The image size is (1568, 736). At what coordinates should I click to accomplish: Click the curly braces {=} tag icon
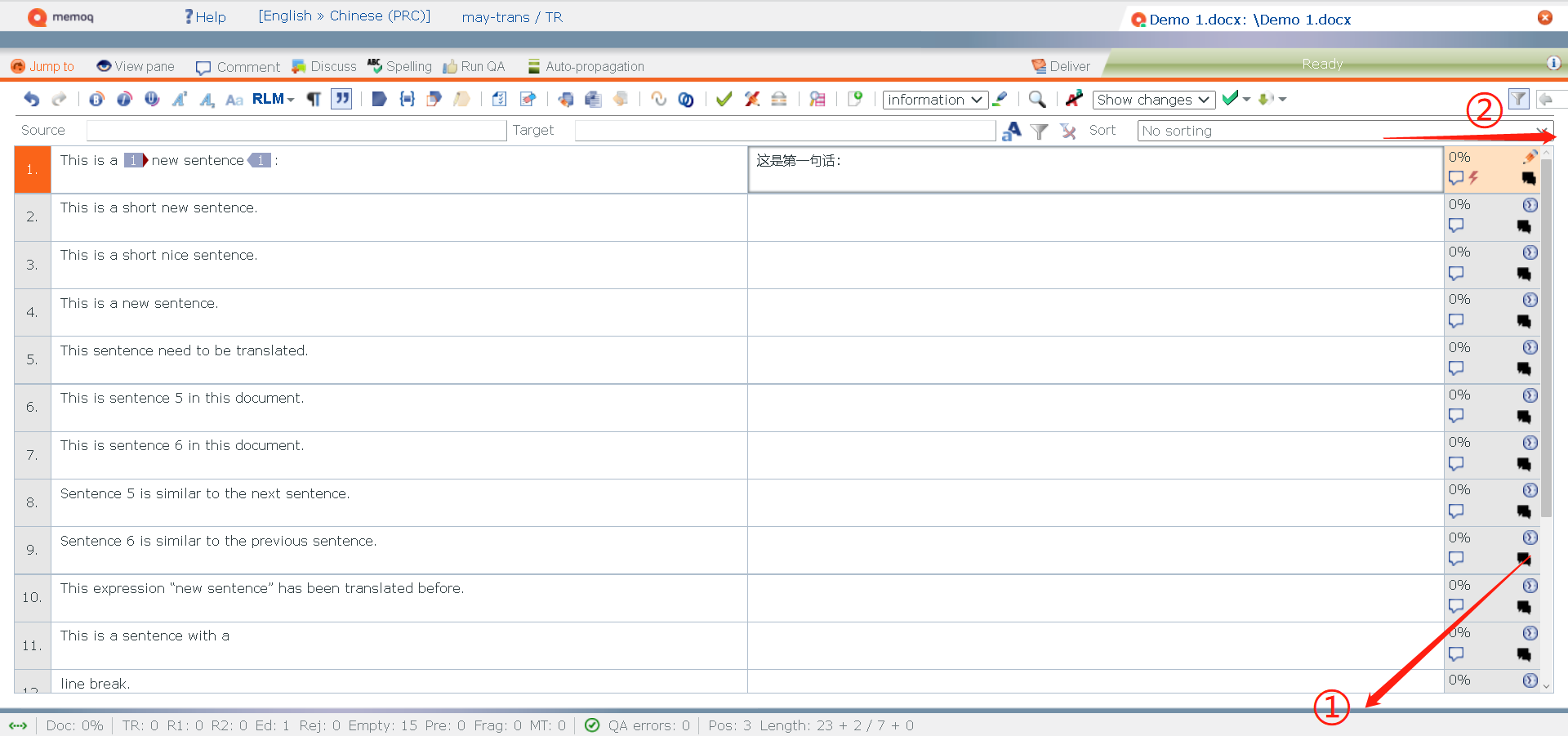(407, 99)
